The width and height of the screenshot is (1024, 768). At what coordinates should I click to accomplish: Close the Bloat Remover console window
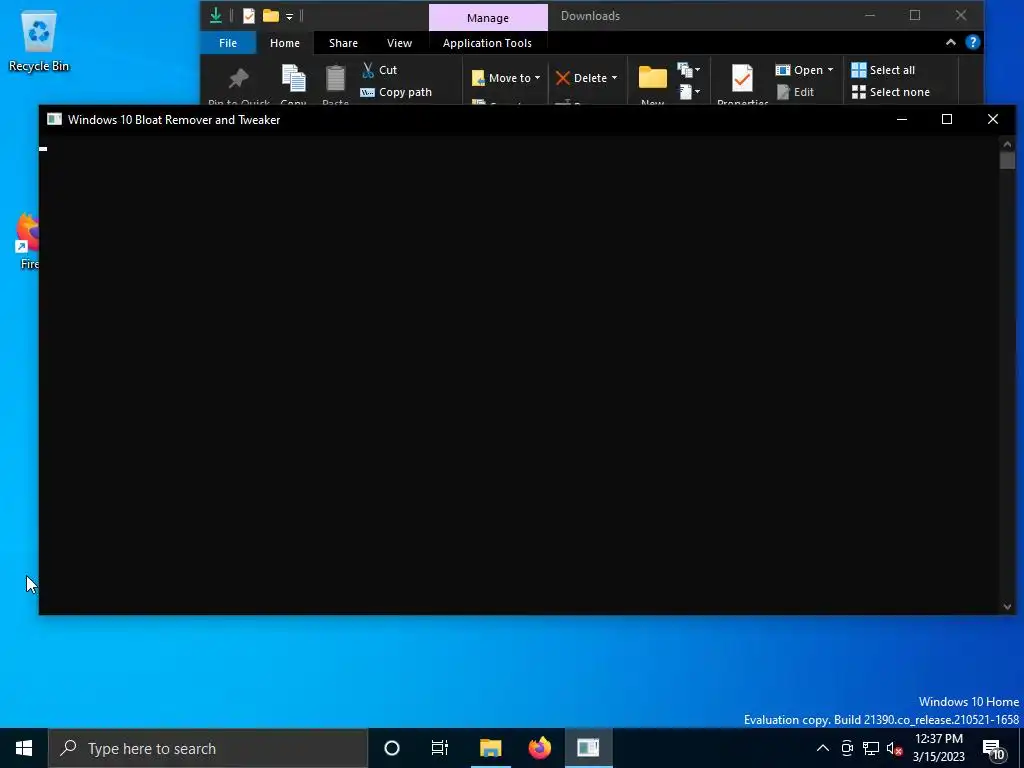click(993, 120)
